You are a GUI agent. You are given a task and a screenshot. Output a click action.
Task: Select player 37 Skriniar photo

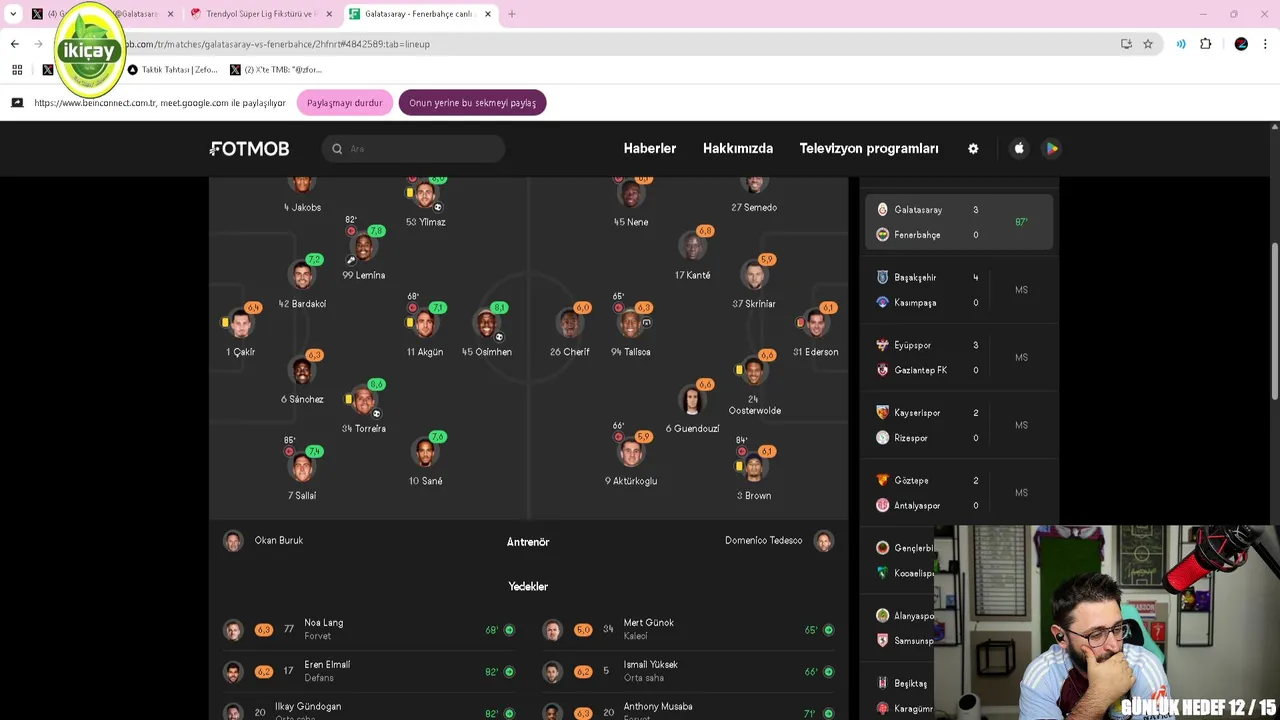point(754,277)
